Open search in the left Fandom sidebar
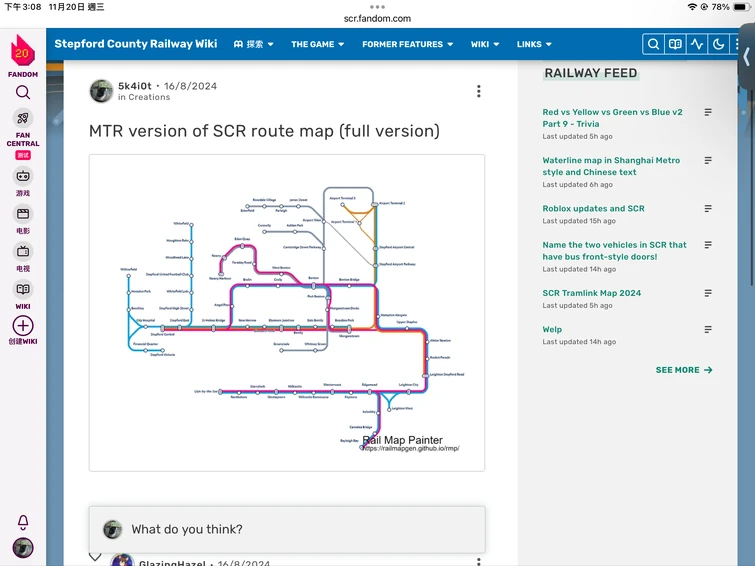The height and width of the screenshot is (566, 755). click(x=23, y=92)
